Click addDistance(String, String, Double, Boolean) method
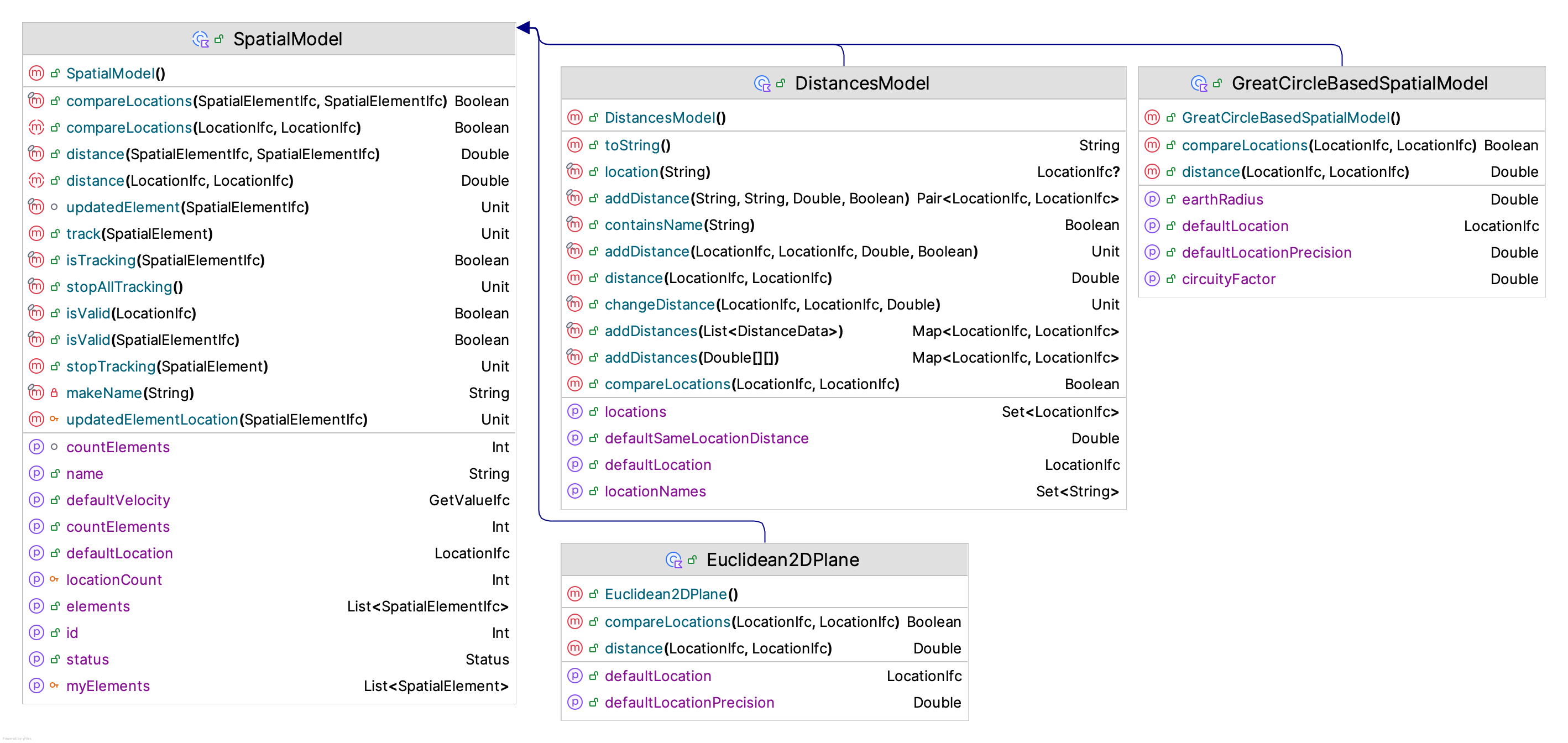Image resolution: width=1568 pixels, height=743 pixels. pyautogui.click(x=843, y=198)
